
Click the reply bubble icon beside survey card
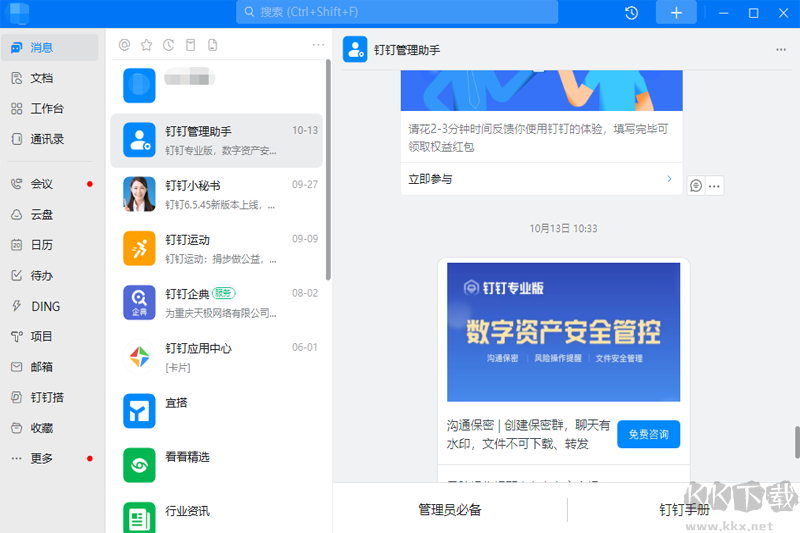coord(696,186)
